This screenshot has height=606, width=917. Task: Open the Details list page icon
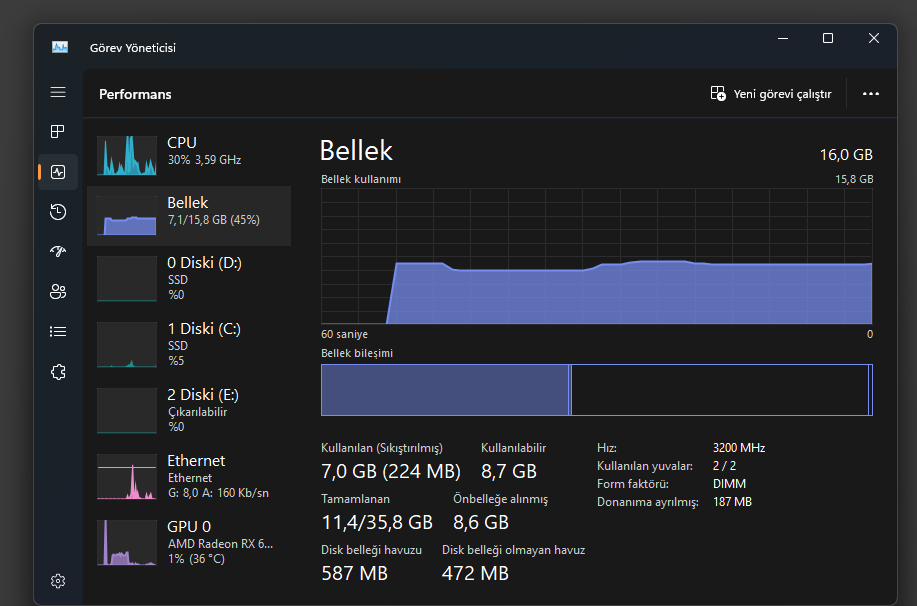(x=58, y=332)
